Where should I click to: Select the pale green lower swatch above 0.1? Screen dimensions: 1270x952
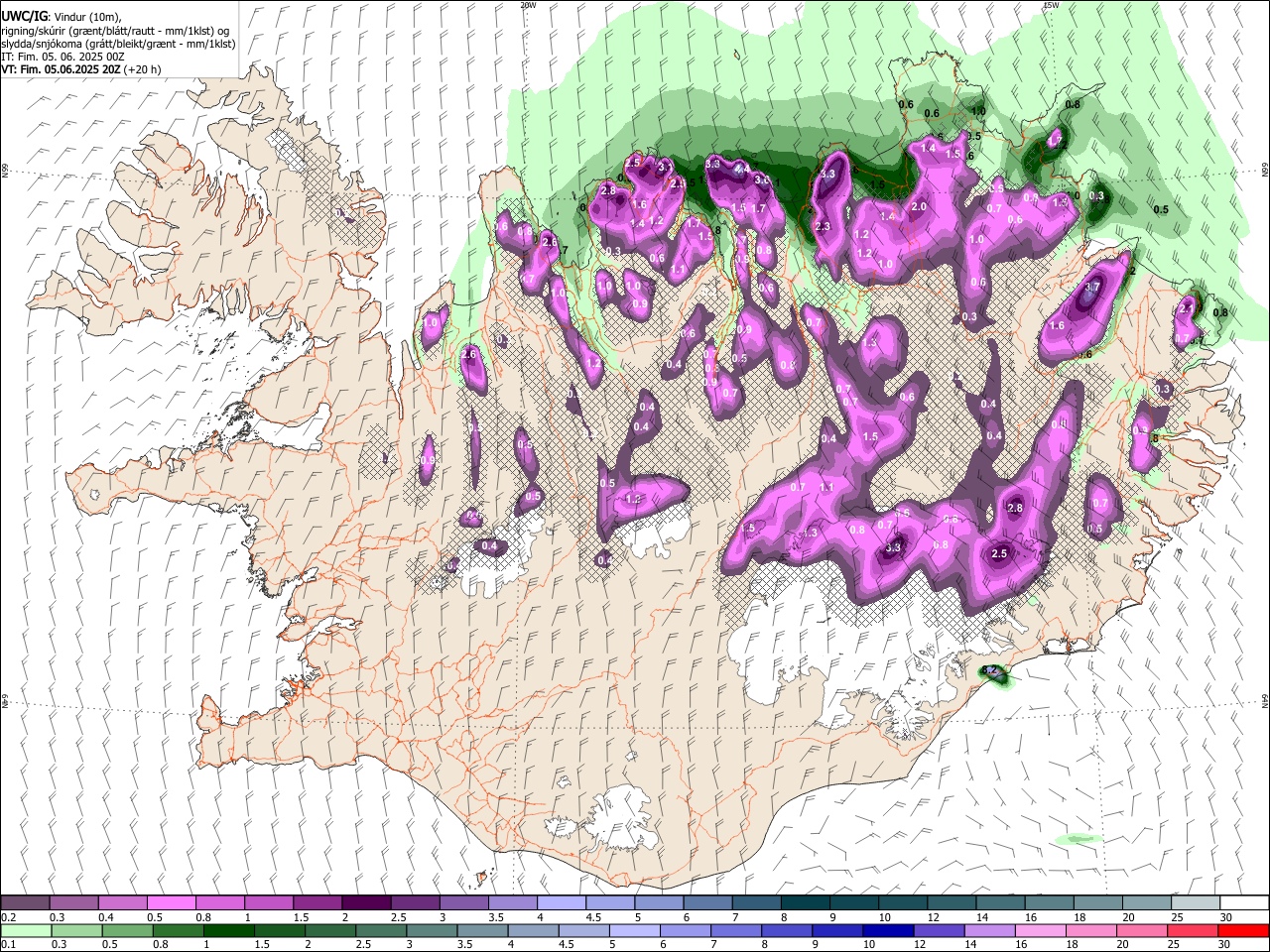pyautogui.click(x=26, y=930)
